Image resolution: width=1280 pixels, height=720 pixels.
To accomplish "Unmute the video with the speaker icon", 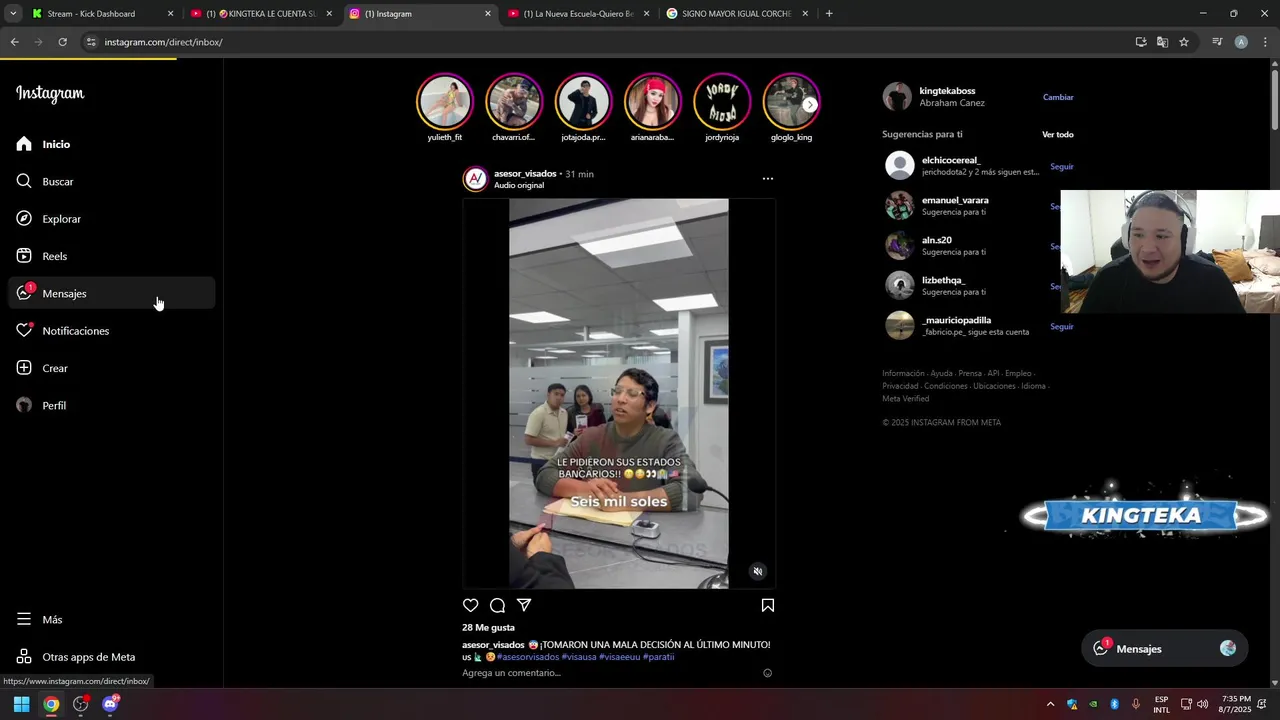I will tap(758, 571).
